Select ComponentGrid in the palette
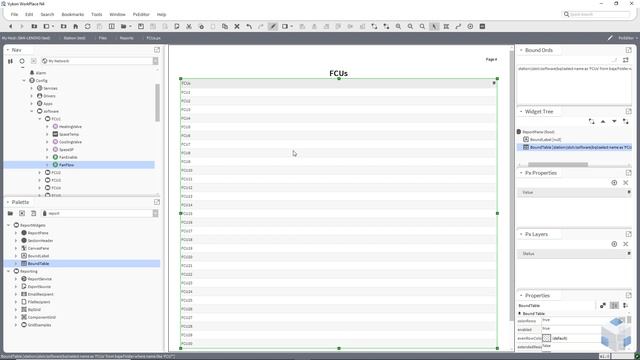Image resolution: width=640 pixels, height=360 pixels. click(38, 317)
